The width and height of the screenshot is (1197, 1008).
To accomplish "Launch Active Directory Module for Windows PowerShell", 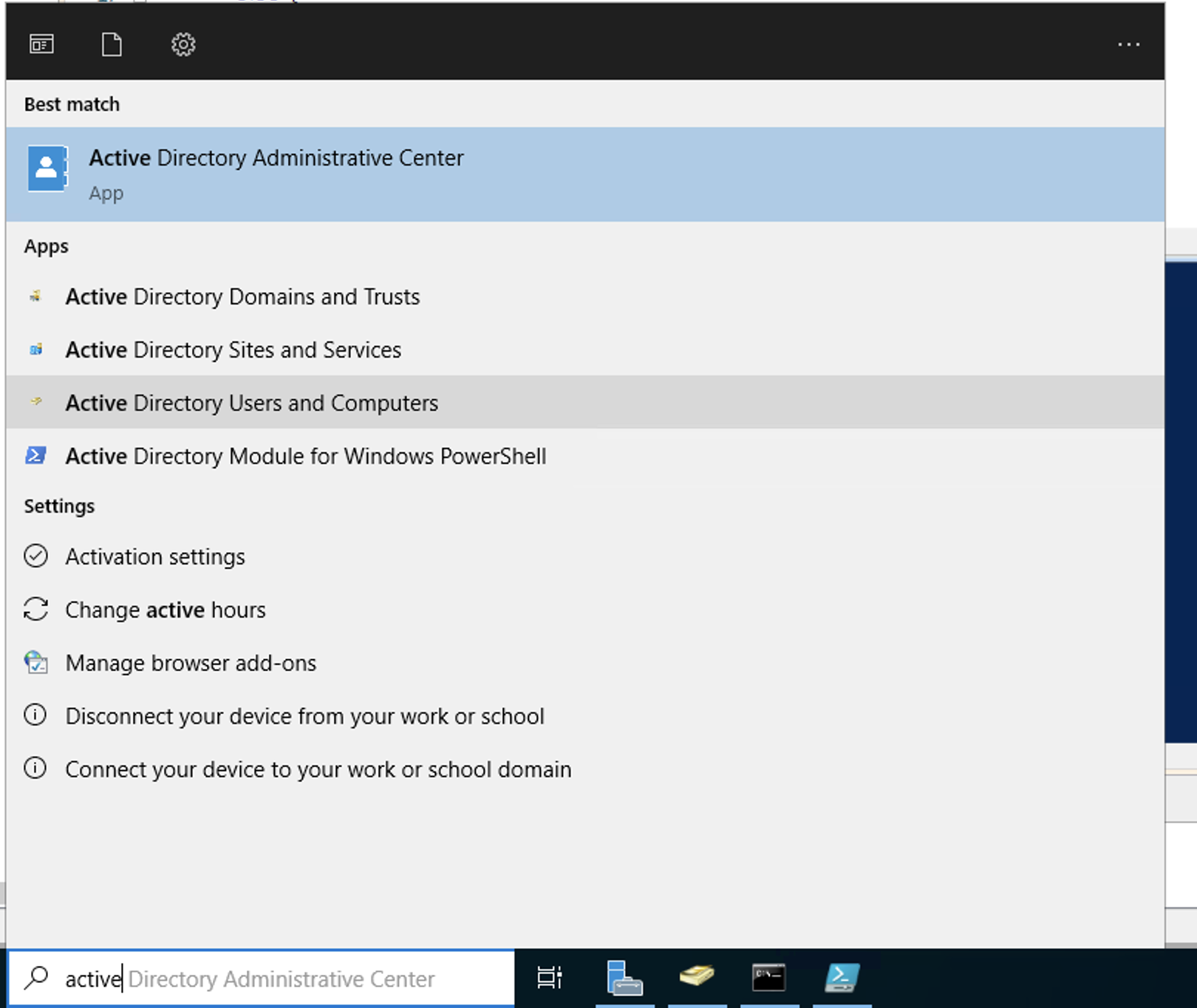I will point(585,456).
